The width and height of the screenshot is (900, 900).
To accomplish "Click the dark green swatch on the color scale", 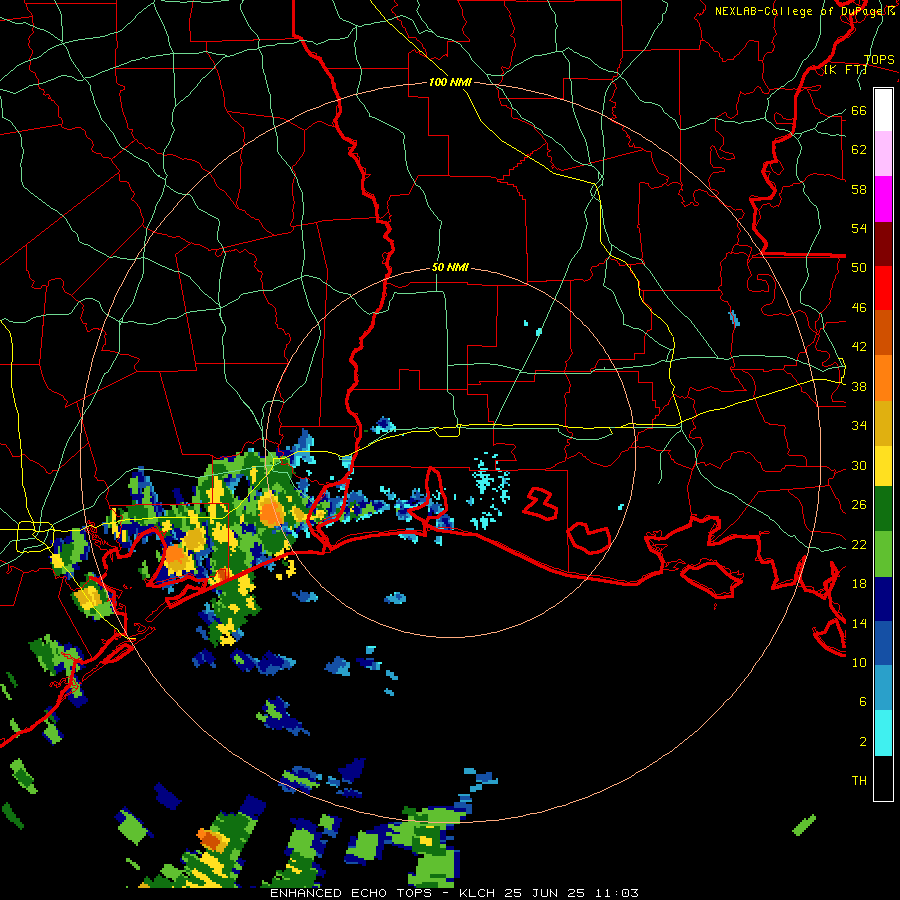I will pyautogui.click(x=883, y=509).
